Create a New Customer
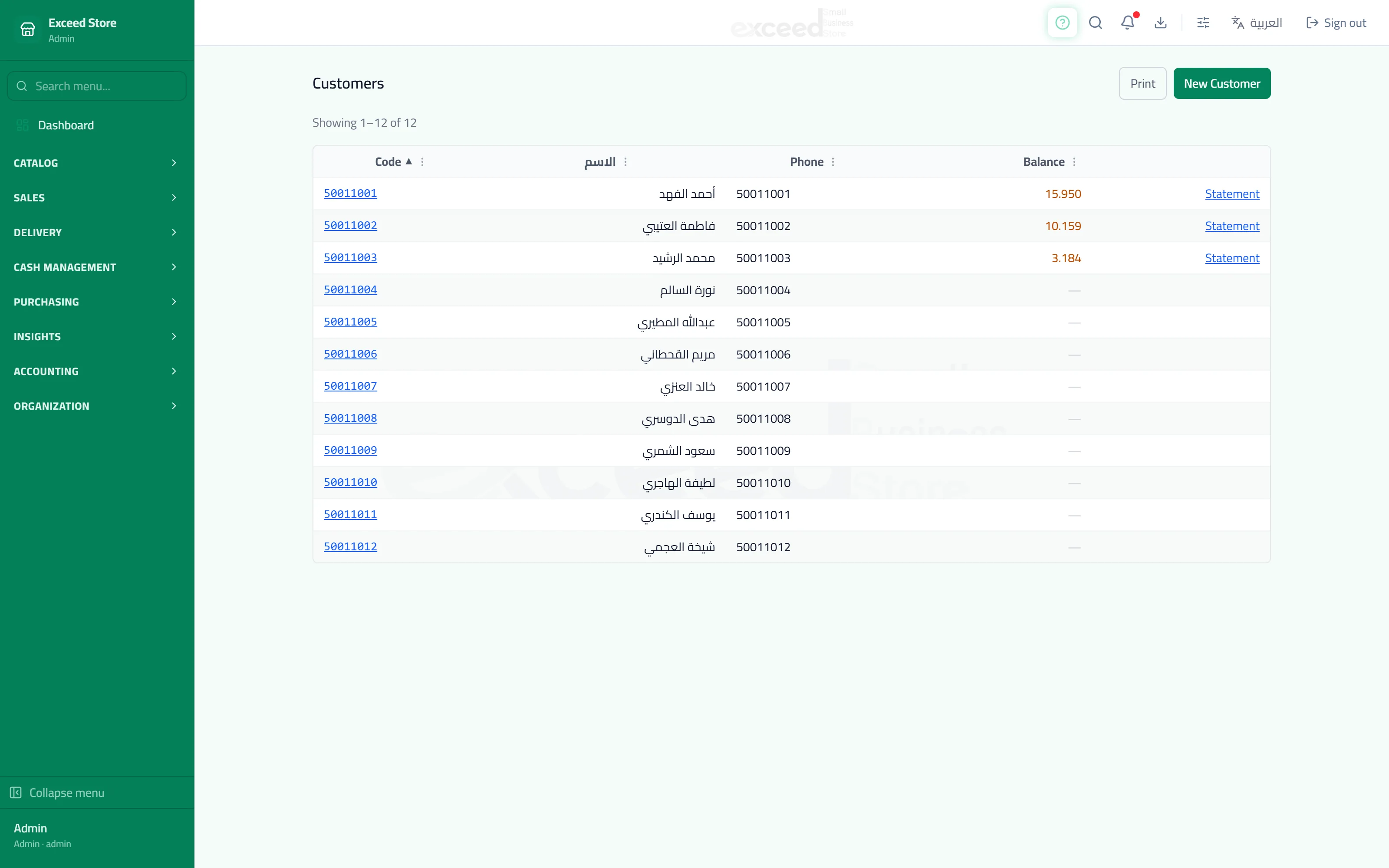The height and width of the screenshot is (868, 1389). tap(1222, 83)
